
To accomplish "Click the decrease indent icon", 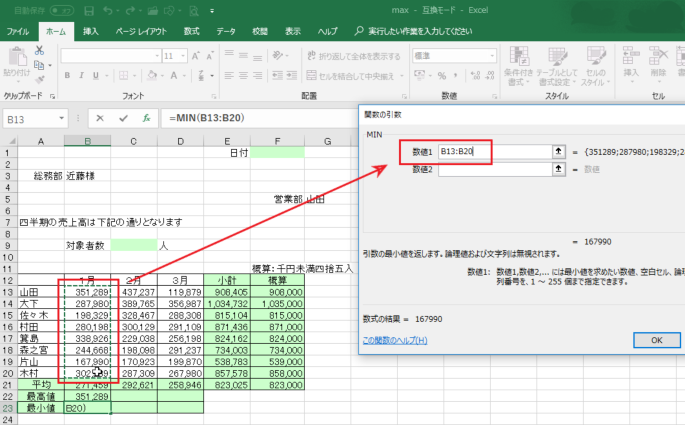I will point(277,76).
